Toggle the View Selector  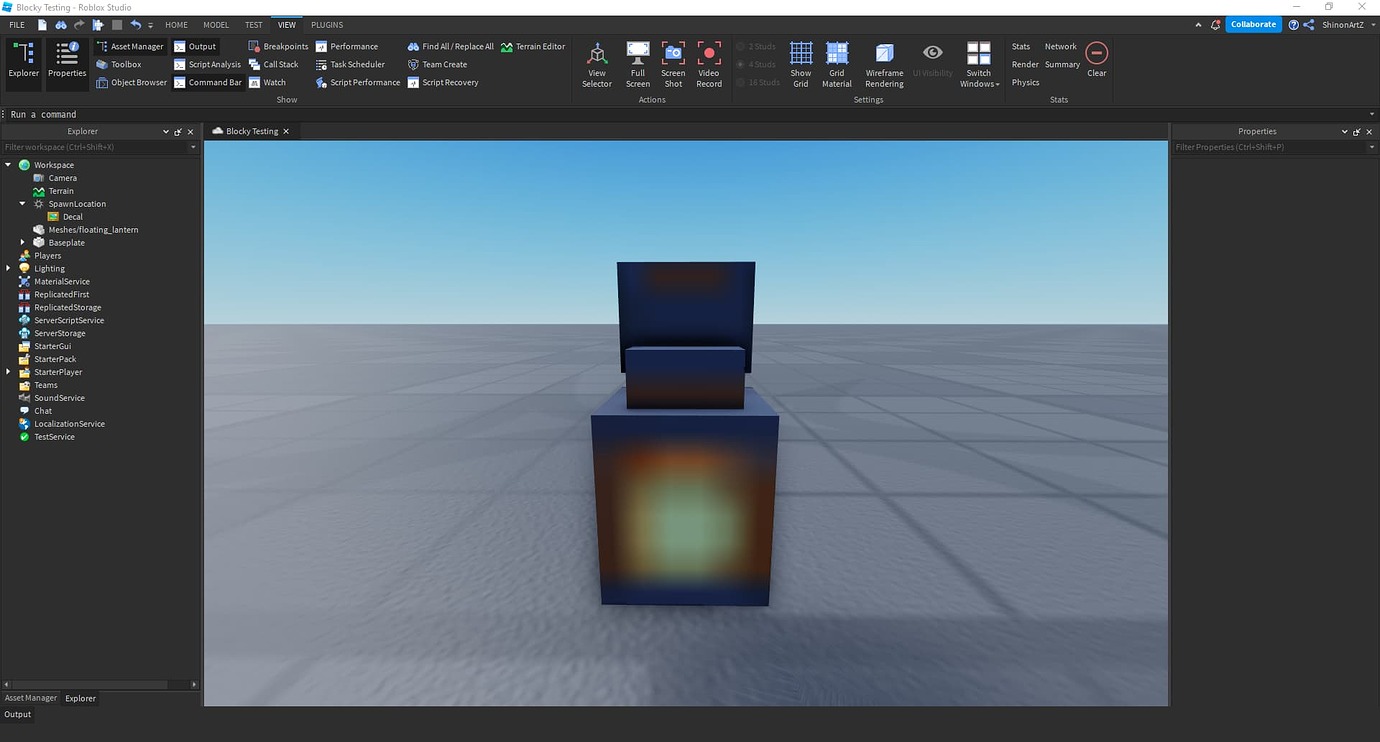(x=597, y=65)
